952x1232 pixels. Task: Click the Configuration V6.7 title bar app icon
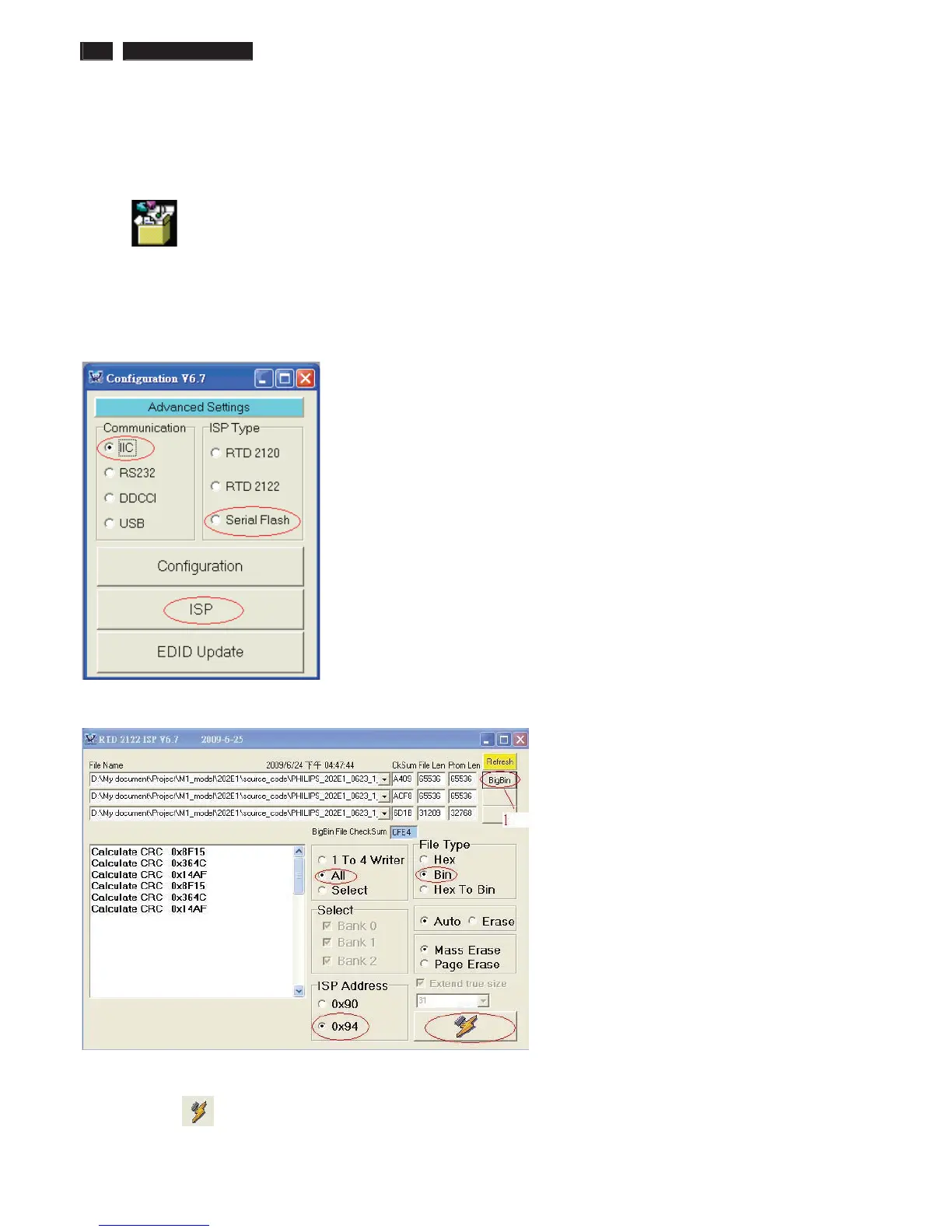96,378
